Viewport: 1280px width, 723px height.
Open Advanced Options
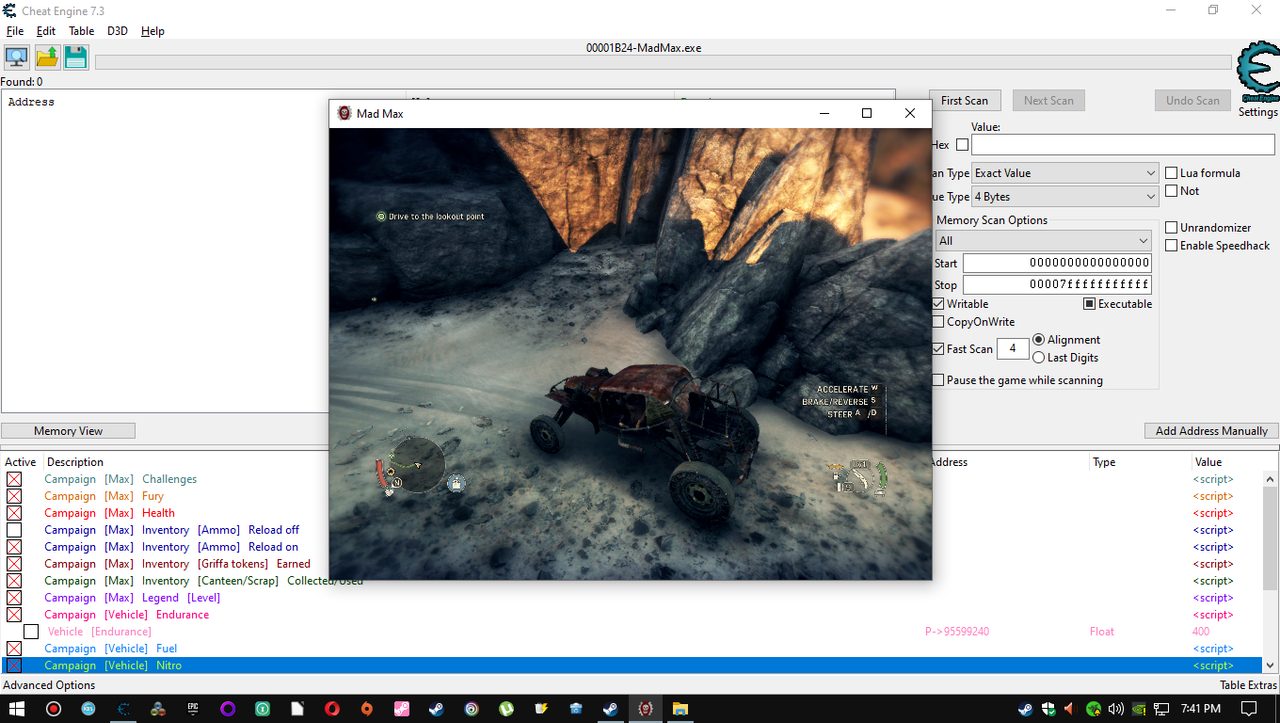[49, 685]
